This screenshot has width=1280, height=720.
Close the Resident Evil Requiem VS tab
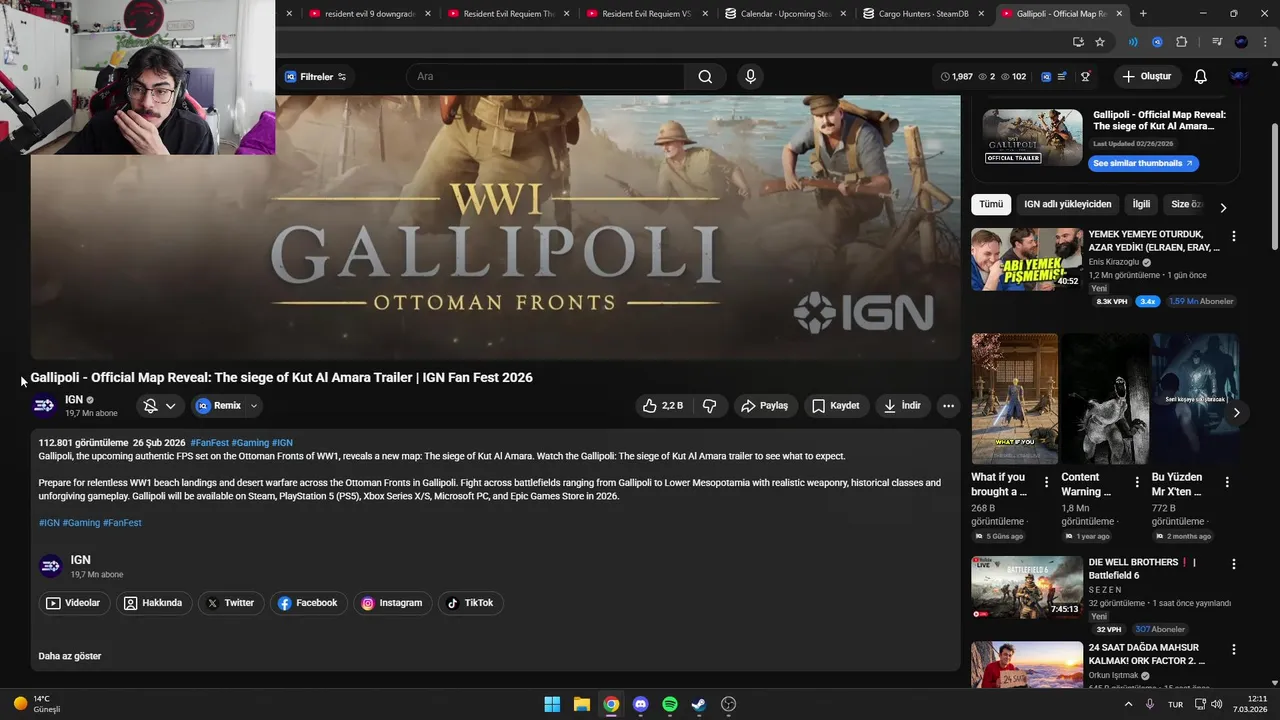coord(706,14)
